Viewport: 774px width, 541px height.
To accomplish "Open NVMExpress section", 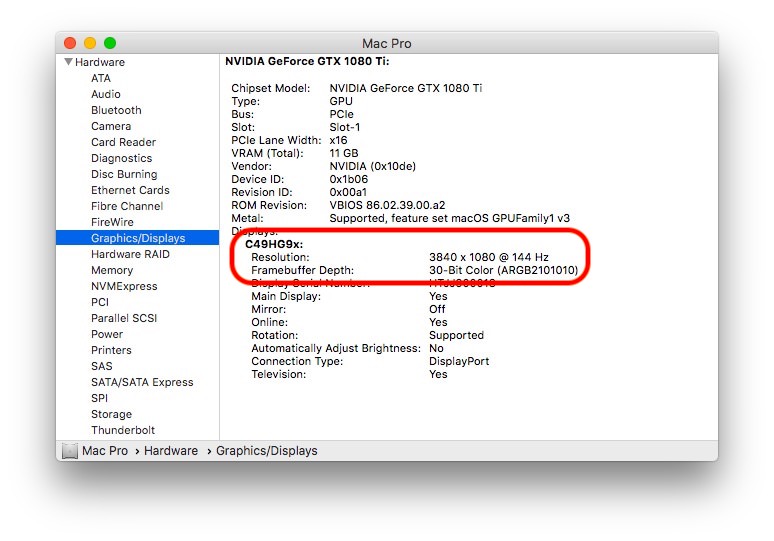I will coord(124,286).
